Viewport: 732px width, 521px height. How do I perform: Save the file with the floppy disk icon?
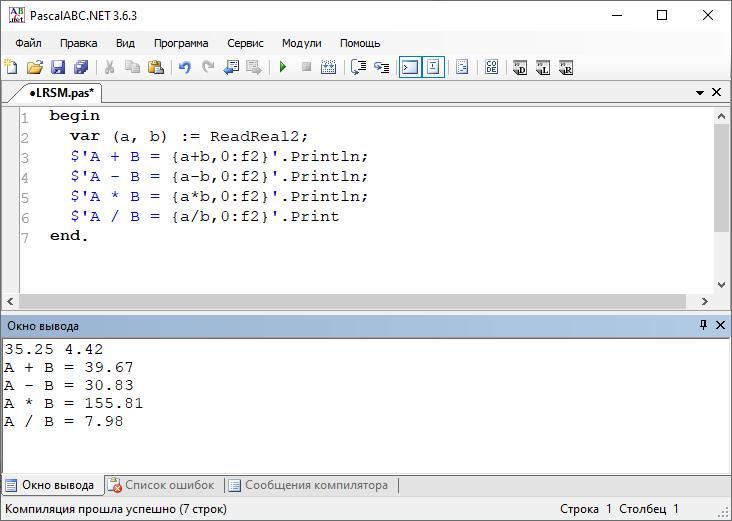(x=58, y=68)
